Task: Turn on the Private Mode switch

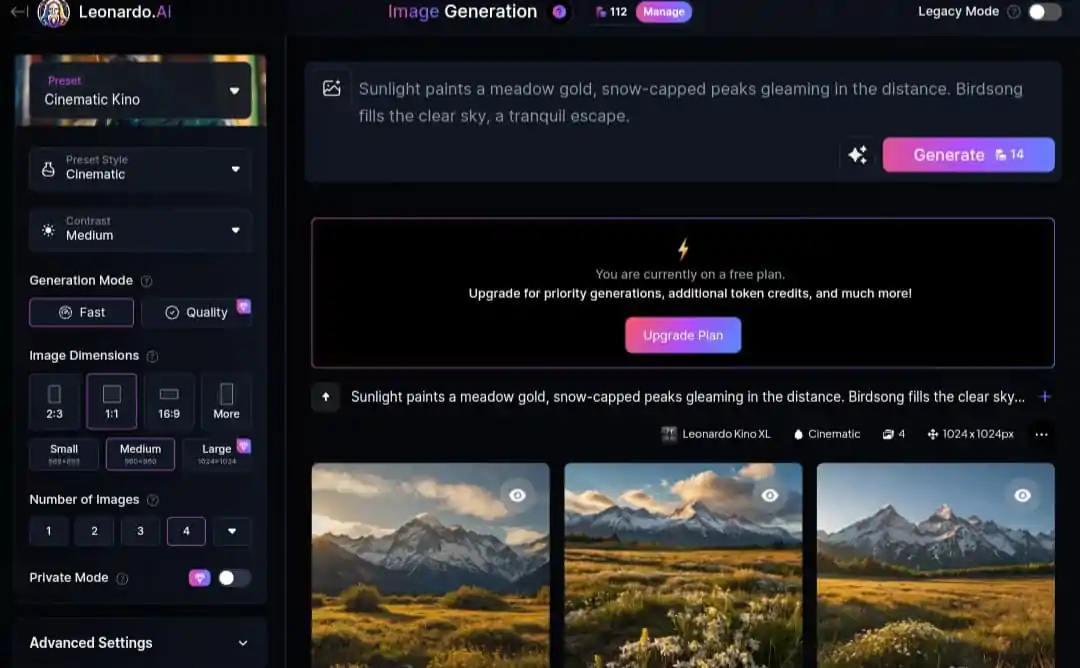Action: [234, 578]
